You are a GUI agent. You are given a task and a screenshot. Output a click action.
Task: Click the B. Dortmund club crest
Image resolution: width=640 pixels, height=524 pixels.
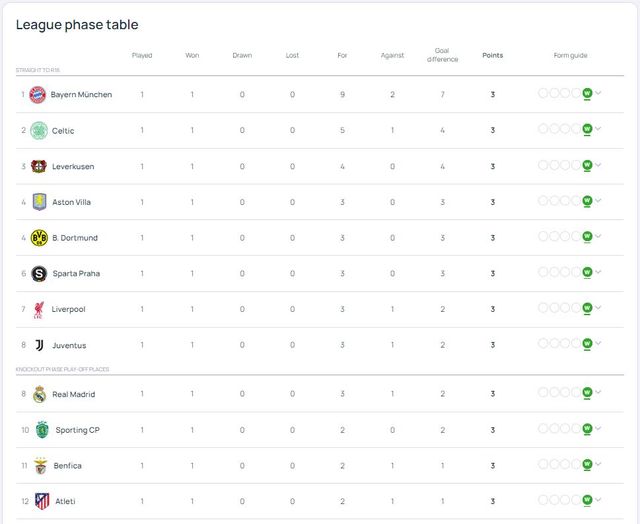tap(39, 238)
